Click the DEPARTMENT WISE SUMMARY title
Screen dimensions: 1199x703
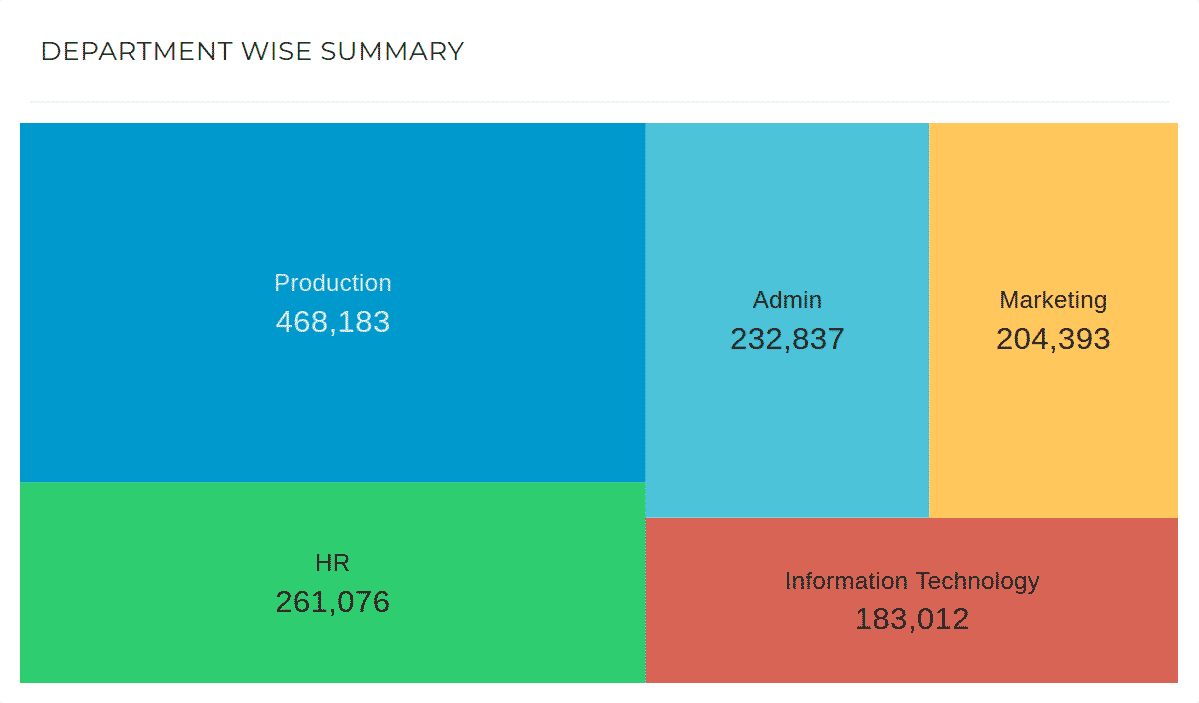click(251, 51)
